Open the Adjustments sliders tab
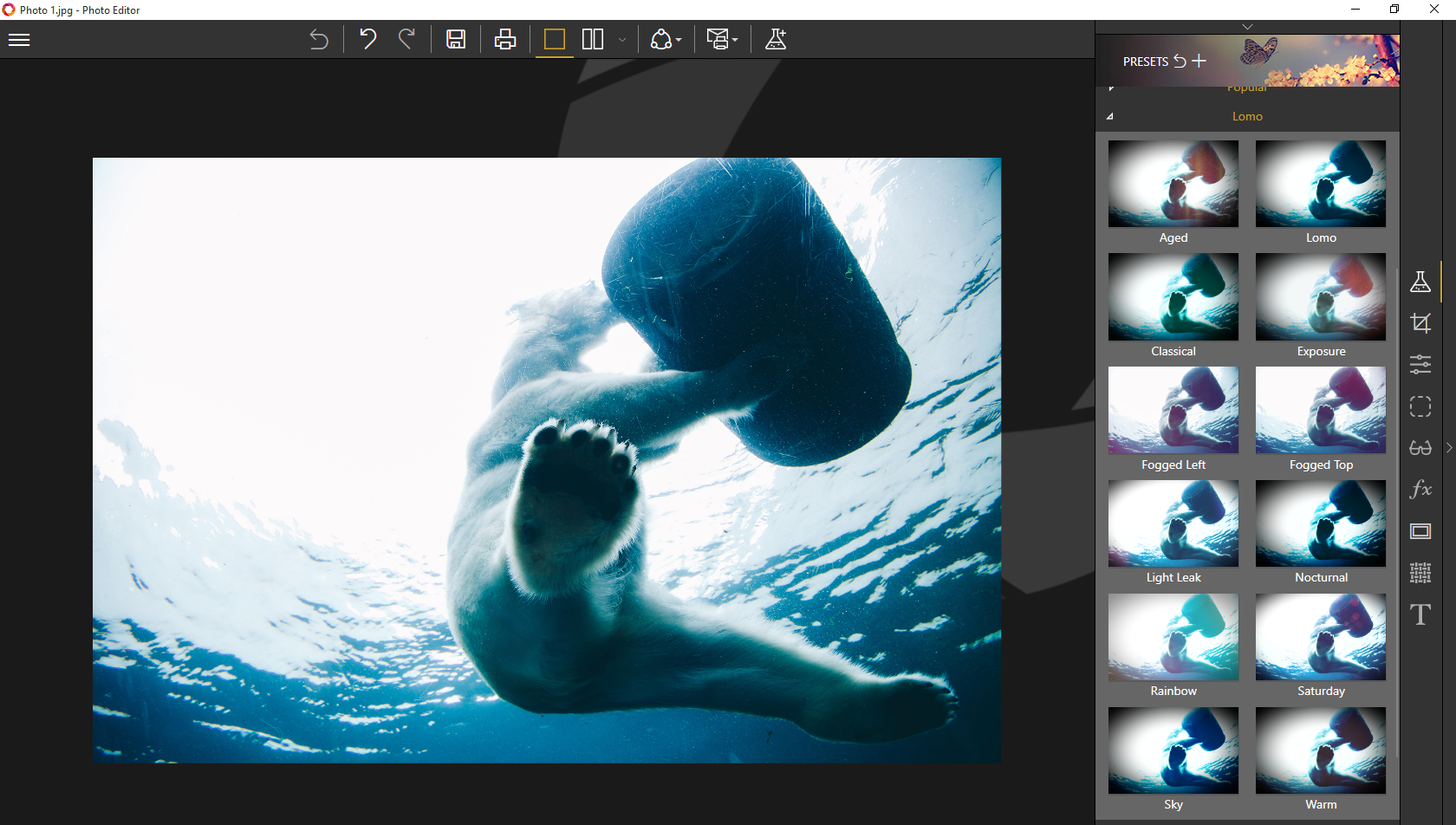1456x825 pixels. click(1420, 365)
